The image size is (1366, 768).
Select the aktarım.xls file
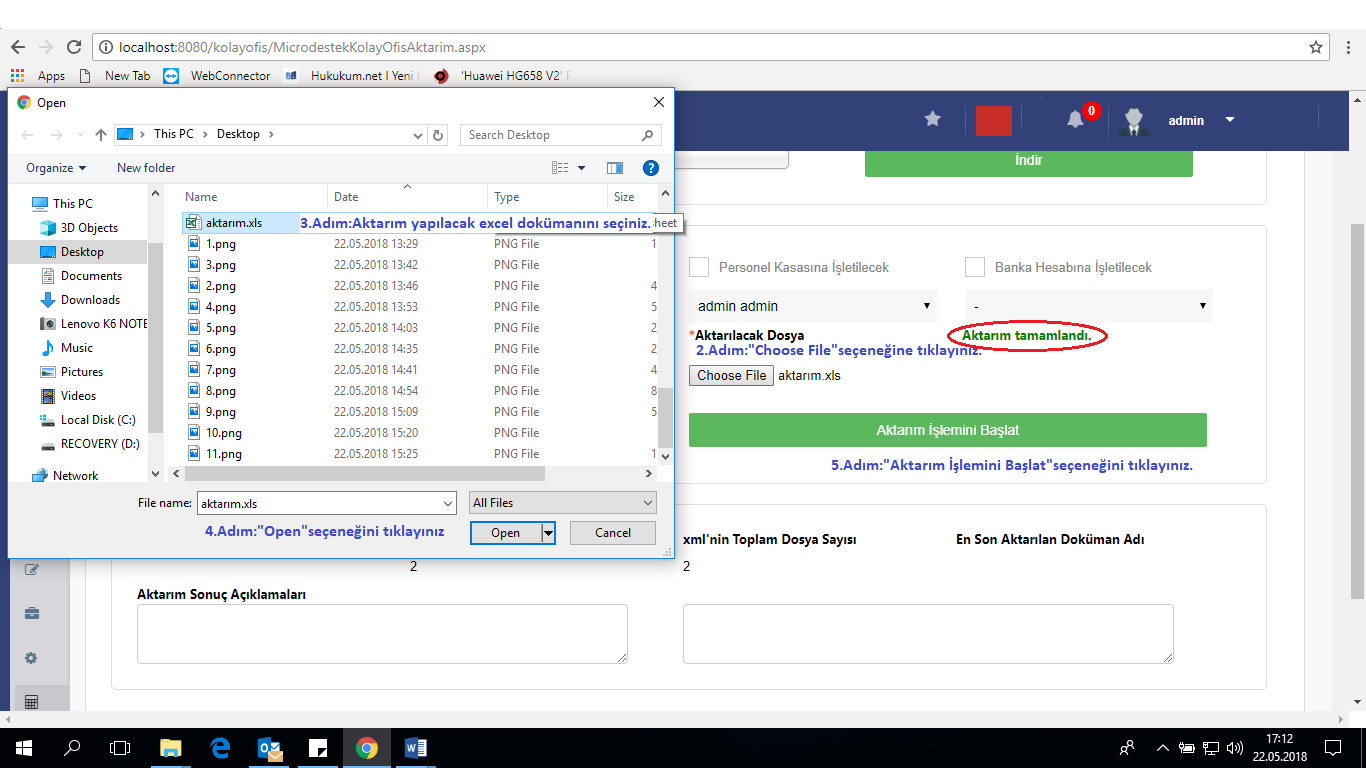(233, 223)
